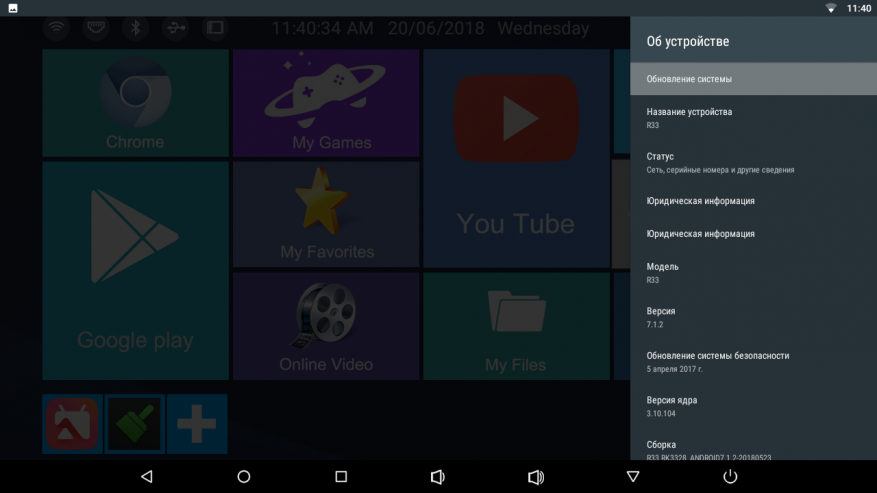The height and width of the screenshot is (493, 877).
Task: Open the second Юридическая информация entry
Action: click(753, 234)
